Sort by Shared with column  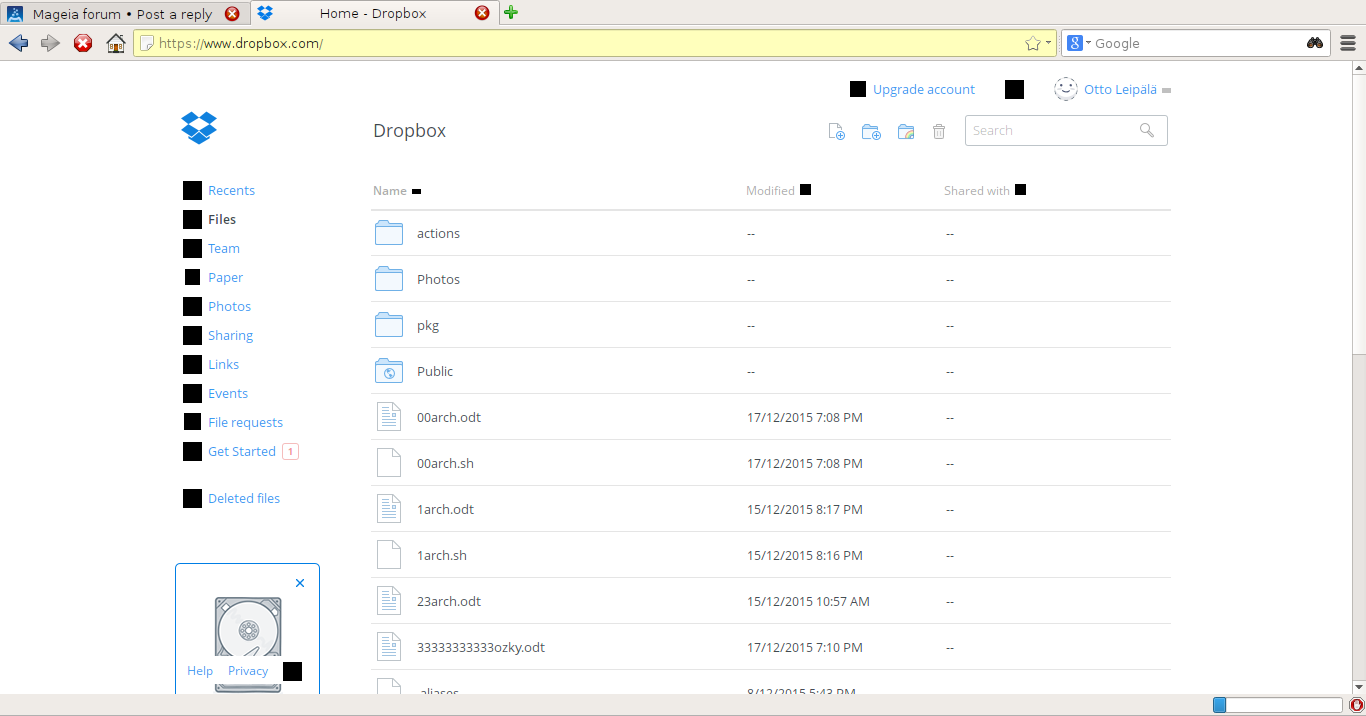[984, 190]
